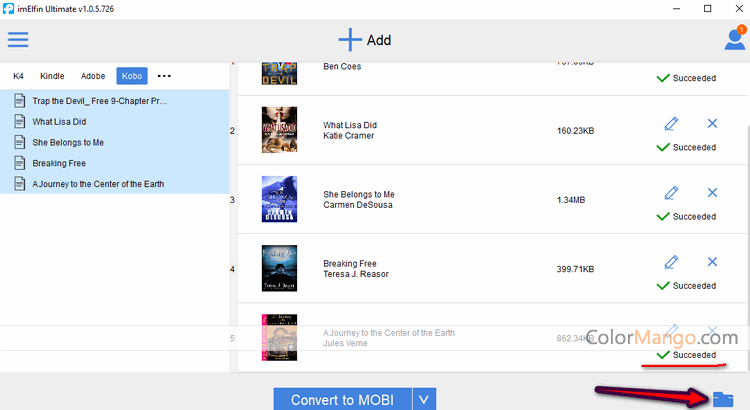Image resolution: width=750 pixels, height=410 pixels.
Task: Remove What Lisa Did from list
Action: coord(712,123)
